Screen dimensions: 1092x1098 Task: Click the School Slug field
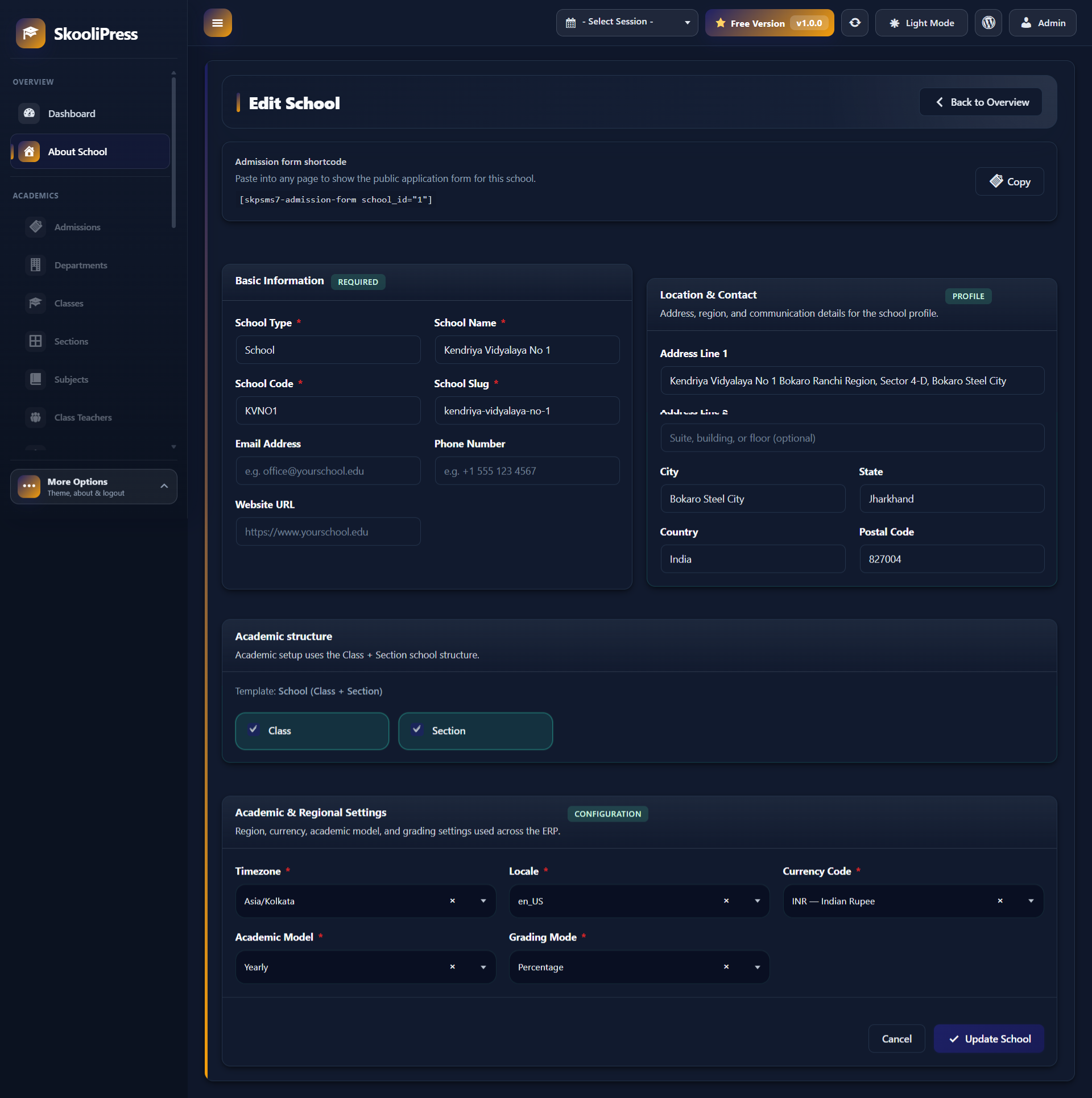pos(527,411)
